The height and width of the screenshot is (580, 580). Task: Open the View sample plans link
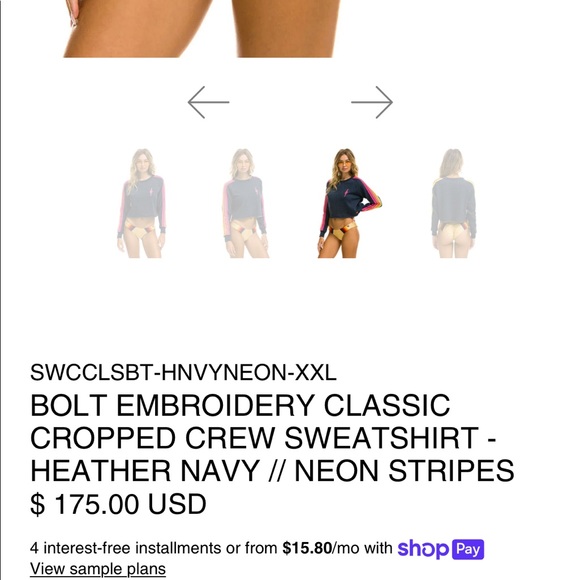pyautogui.click(x=98, y=569)
